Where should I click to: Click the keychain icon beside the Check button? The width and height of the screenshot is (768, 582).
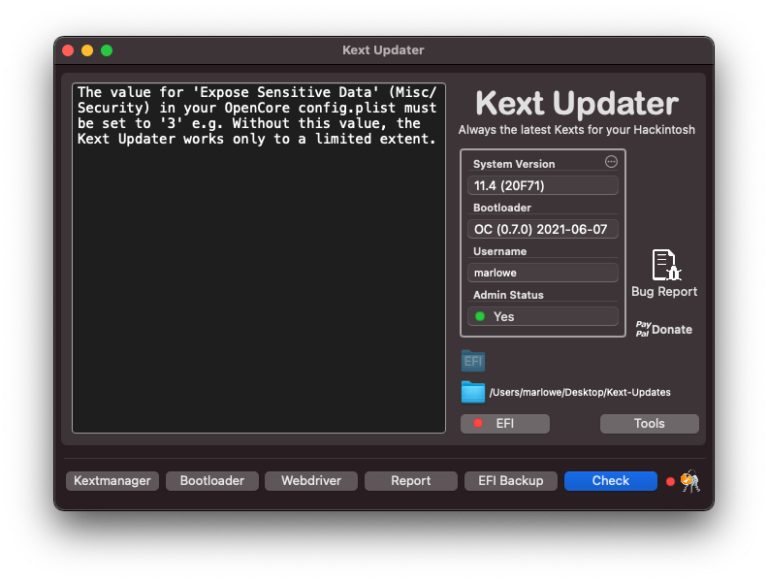click(x=691, y=481)
